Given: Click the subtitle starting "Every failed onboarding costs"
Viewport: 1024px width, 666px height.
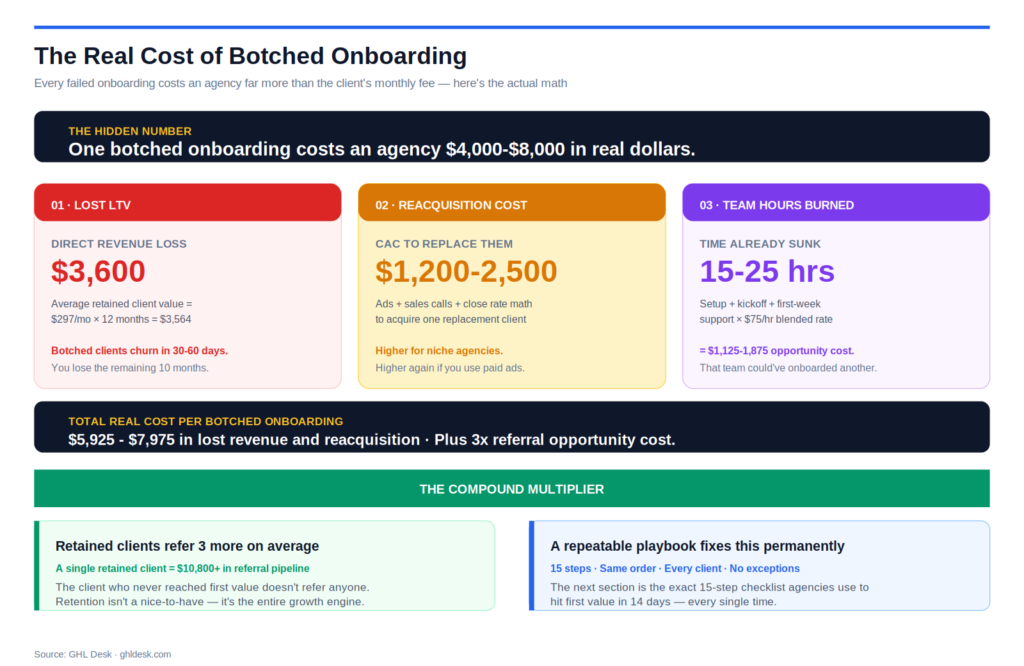Looking at the screenshot, I should tap(300, 83).
